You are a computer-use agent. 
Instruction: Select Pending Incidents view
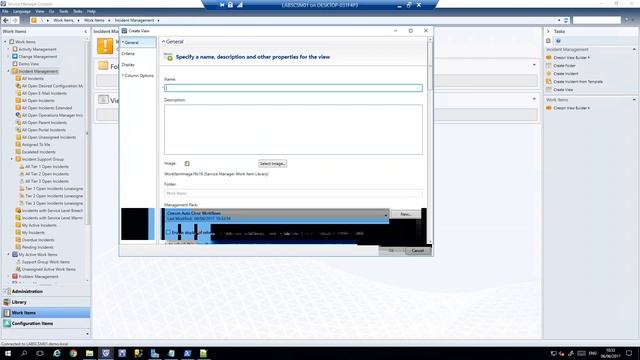pyautogui.click(x=38, y=247)
